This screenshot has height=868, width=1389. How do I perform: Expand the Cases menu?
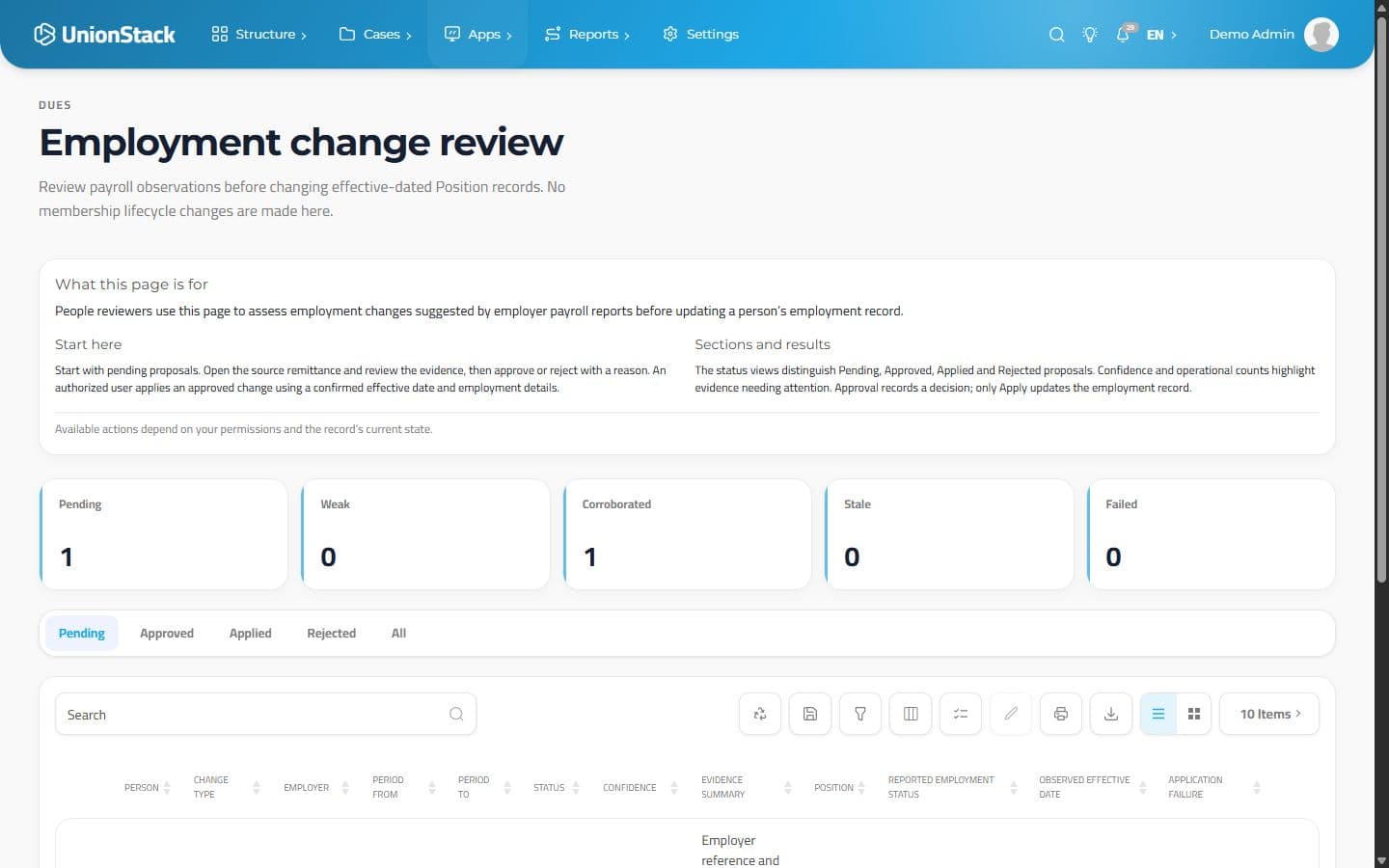pyautogui.click(x=376, y=34)
